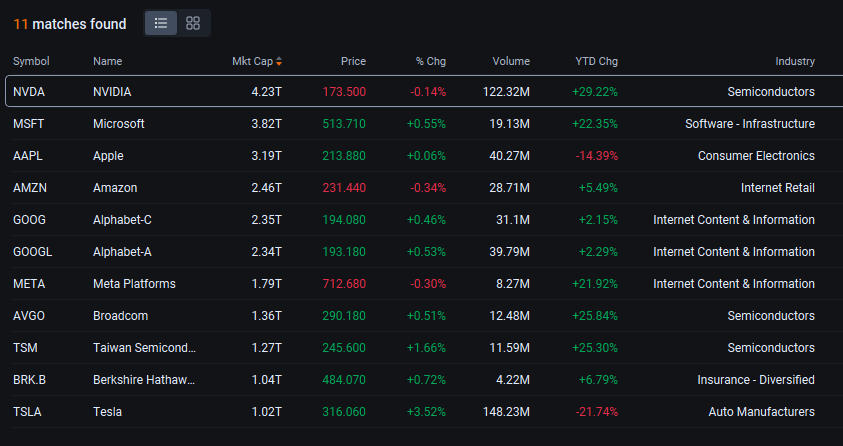Click Meta price 712.680
This screenshot has height=446, width=843.
344,284
